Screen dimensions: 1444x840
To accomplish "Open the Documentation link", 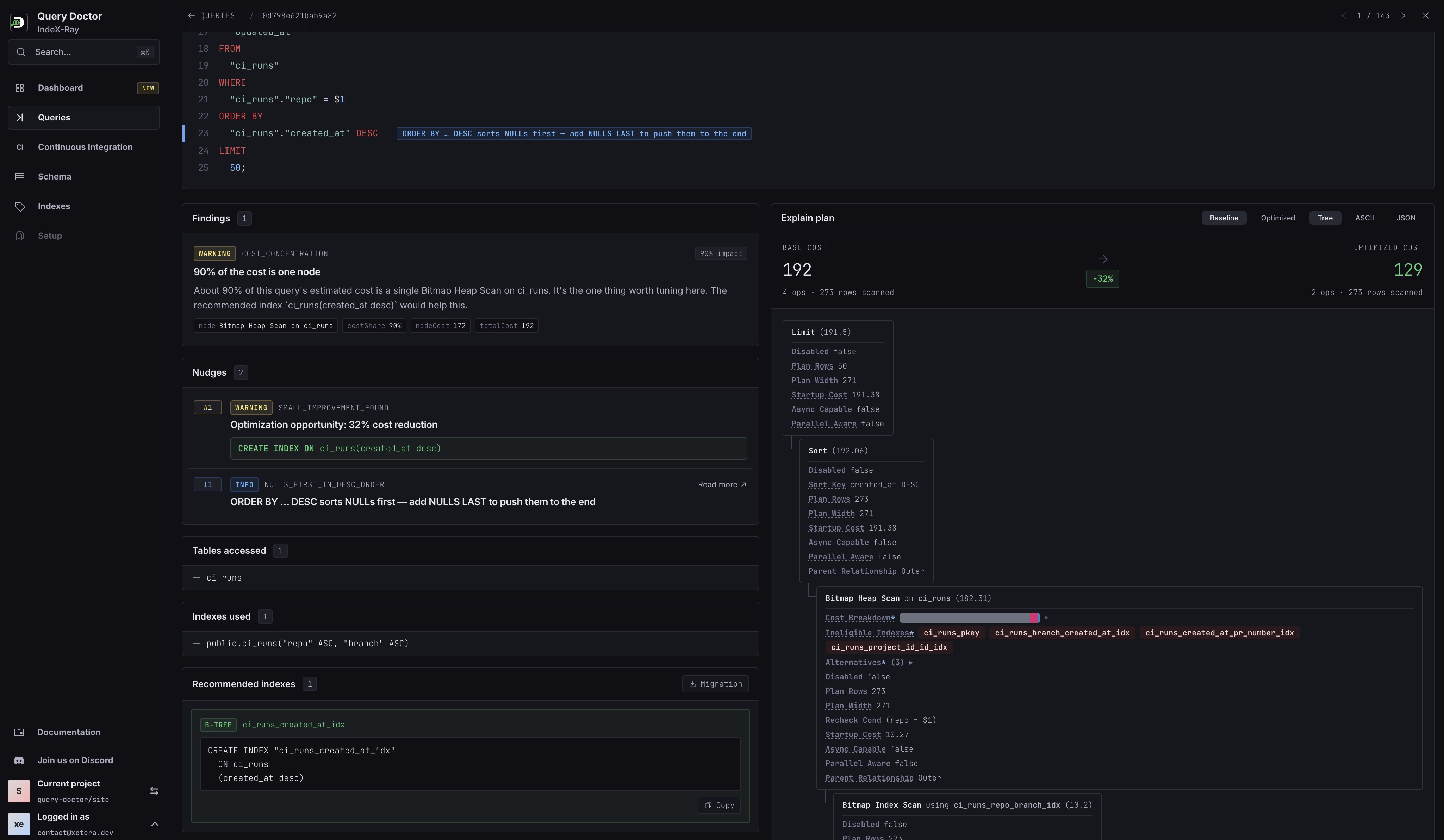I will tap(69, 732).
